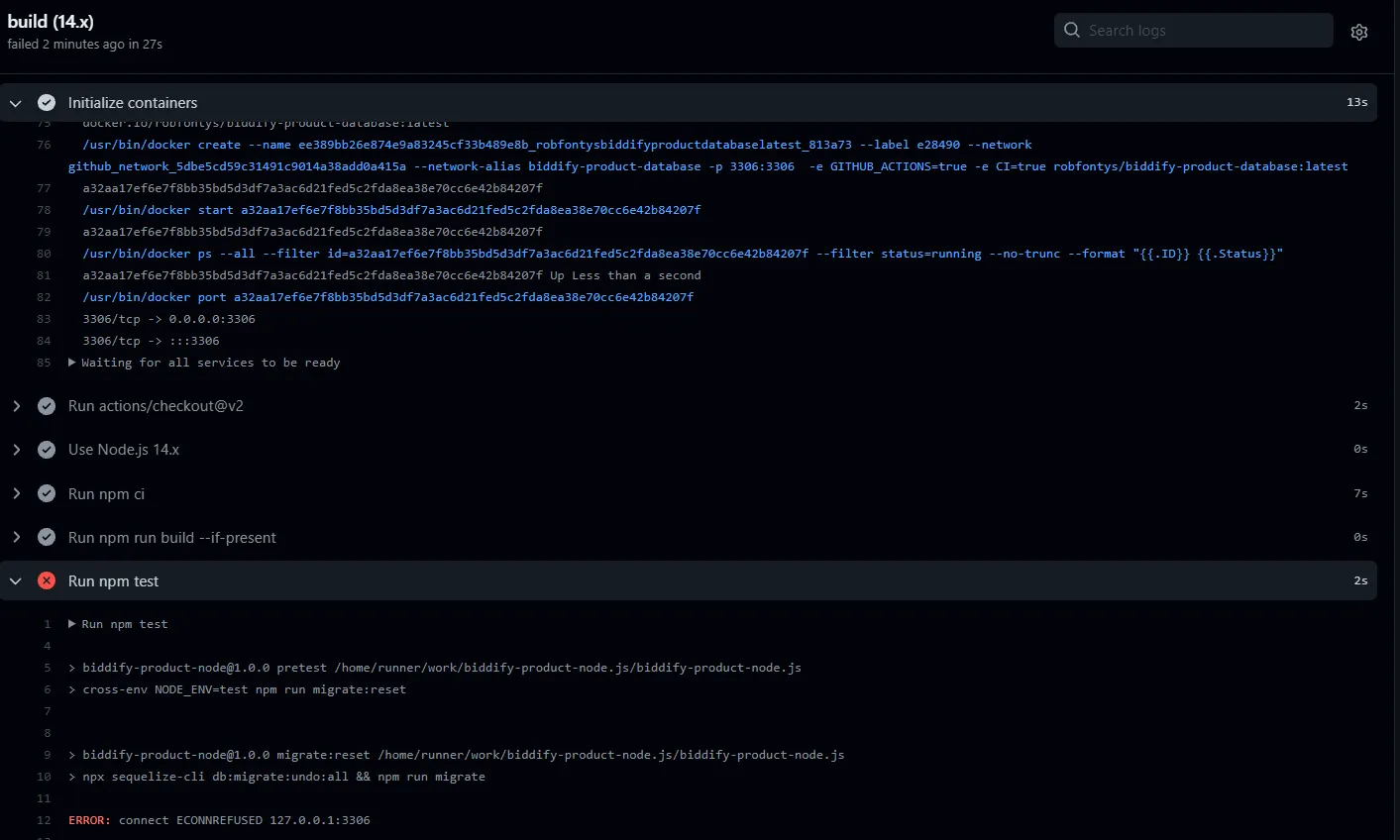Viewport: 1400px width, 840px height.
Task: Click the 'npx sequelize-cli db:migrate:undo:all' line
Action: (x=276, y=777)
